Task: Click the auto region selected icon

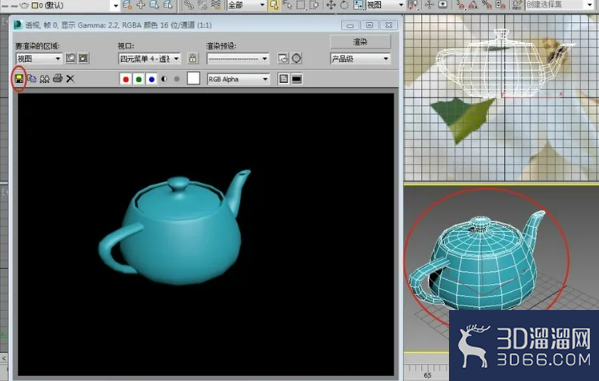Action: click(84, 58)
